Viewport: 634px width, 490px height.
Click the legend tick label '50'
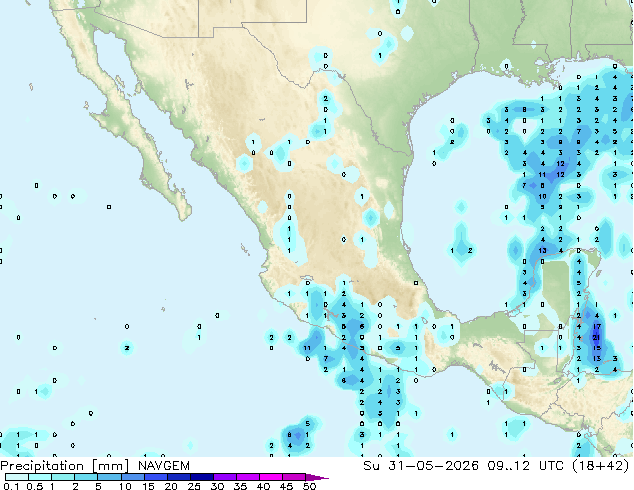[x=309, y=486]
